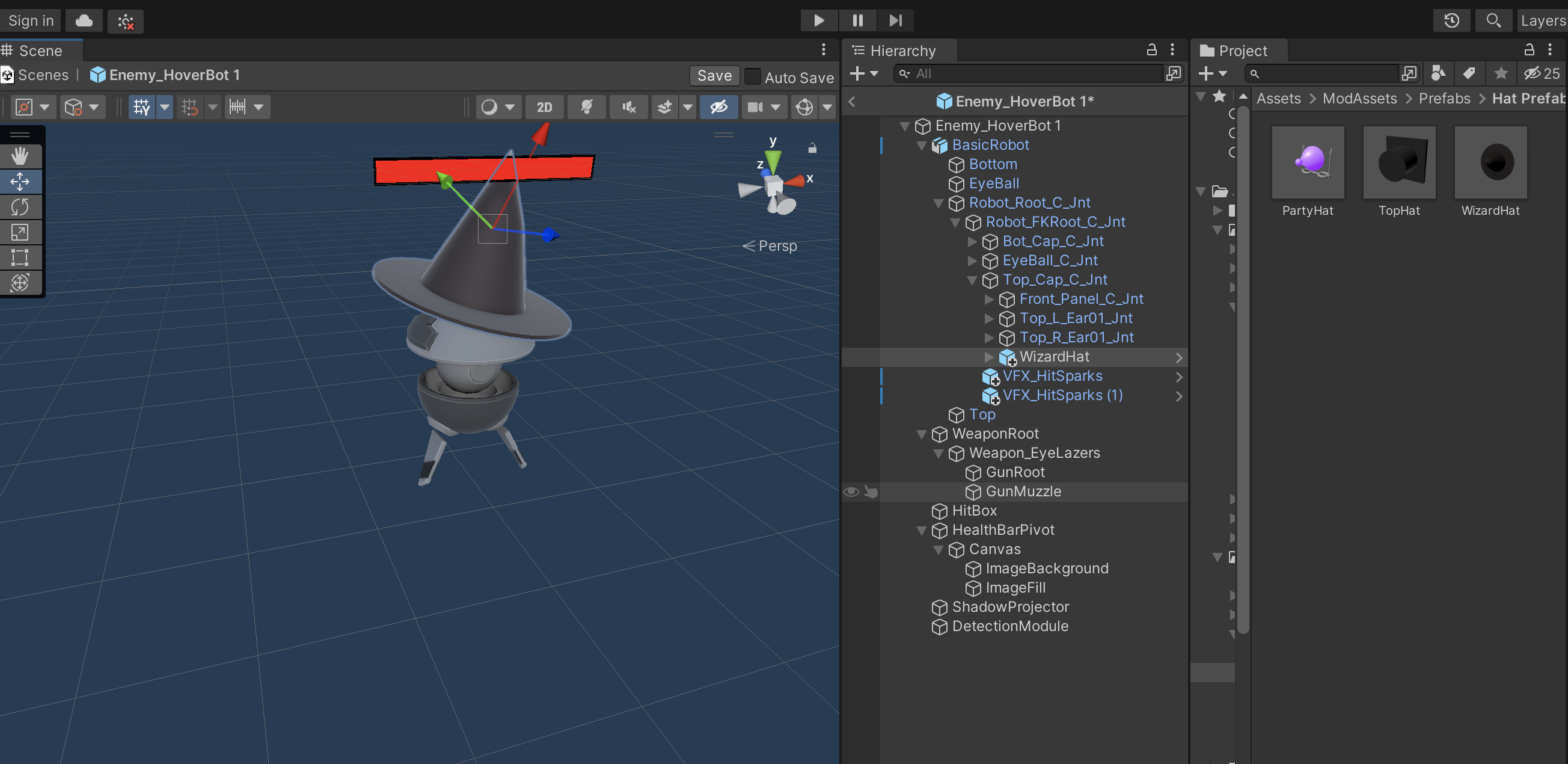Select the Hand view tool
Screen dimensions: 1568x764
pyautogui.click(x=19, y=156)
